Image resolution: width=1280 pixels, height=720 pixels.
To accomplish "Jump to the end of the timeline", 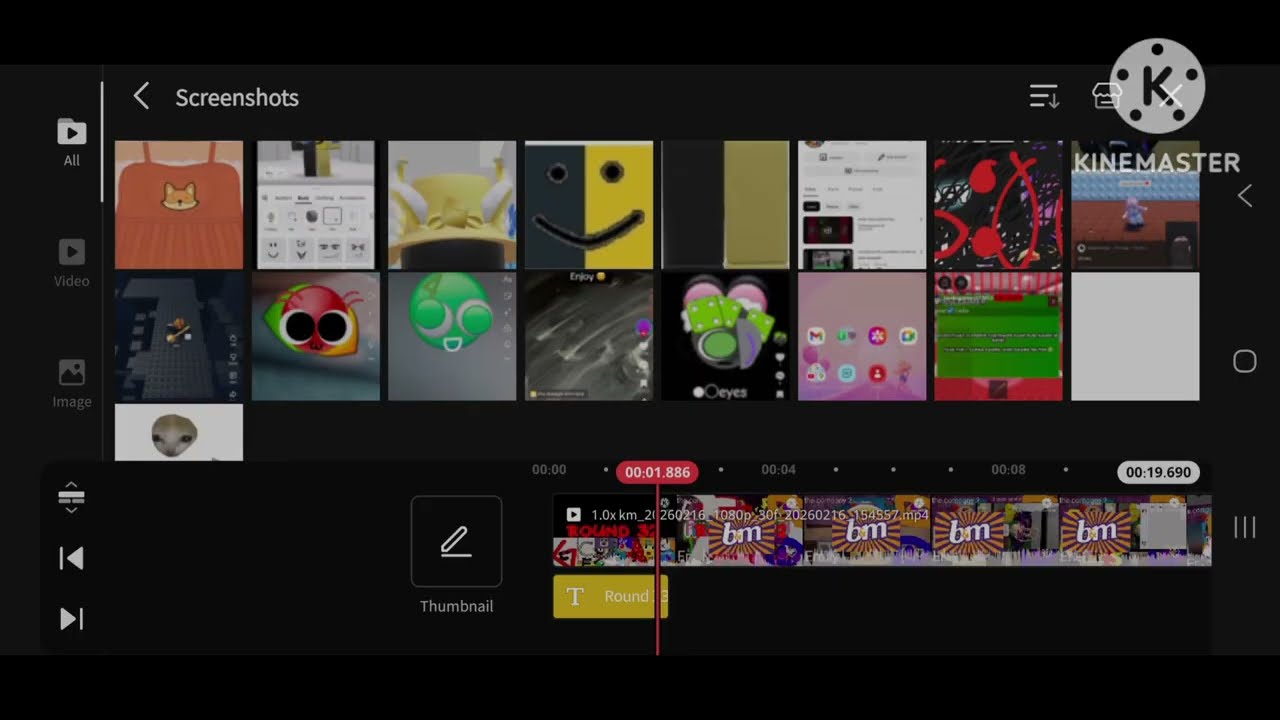I will (71, 619).
